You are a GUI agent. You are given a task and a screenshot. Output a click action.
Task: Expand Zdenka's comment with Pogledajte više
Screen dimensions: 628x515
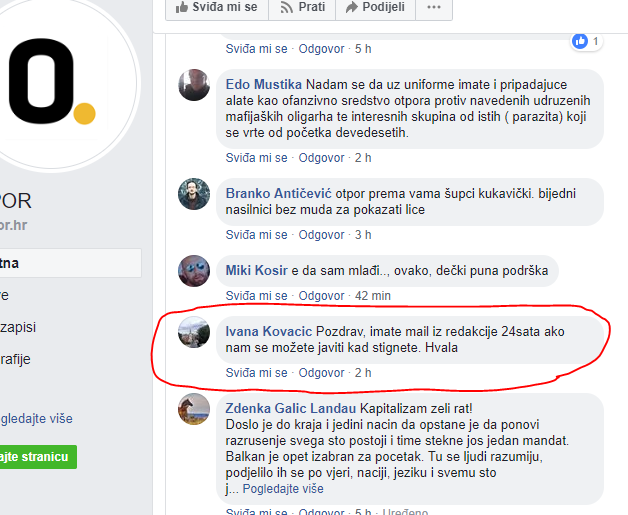pyautogui.click(x=283, y=489)
